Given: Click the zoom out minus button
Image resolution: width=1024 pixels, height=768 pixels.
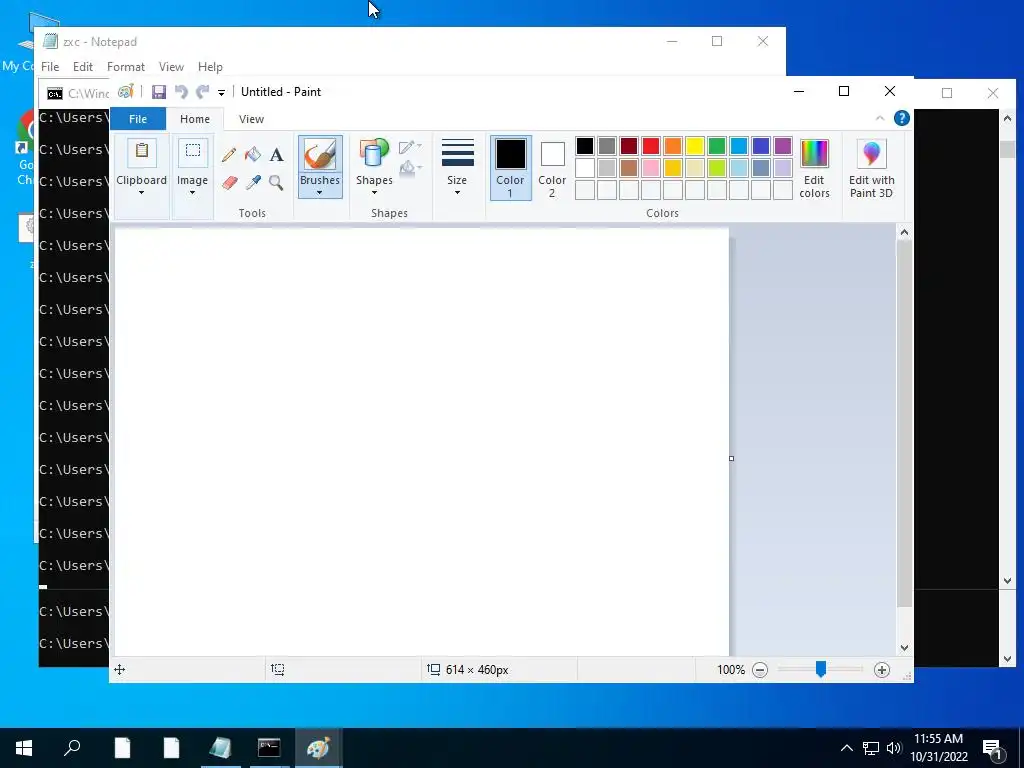Looking at the screenshot, I should point(760,670).
